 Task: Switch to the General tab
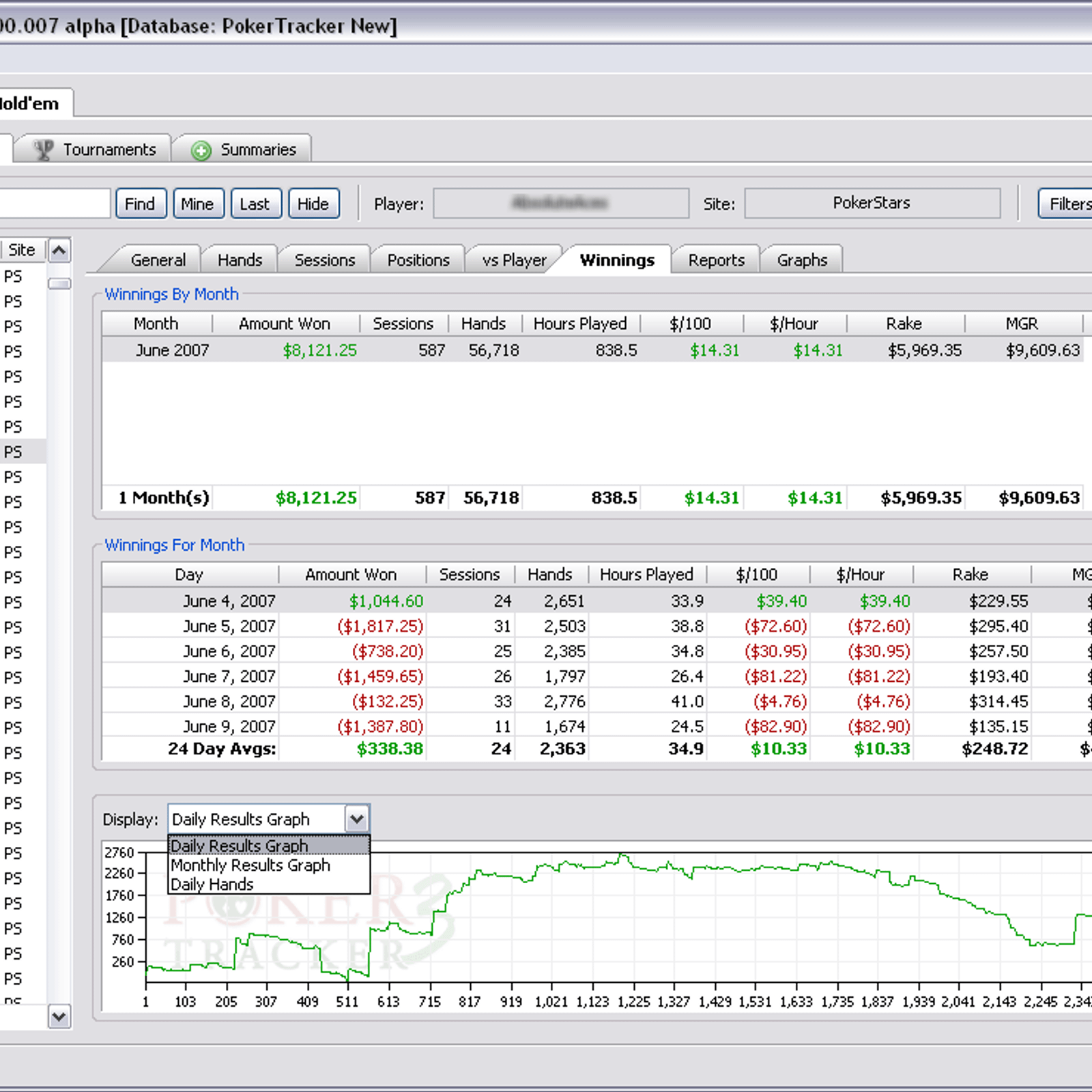[x=158, y=260]
